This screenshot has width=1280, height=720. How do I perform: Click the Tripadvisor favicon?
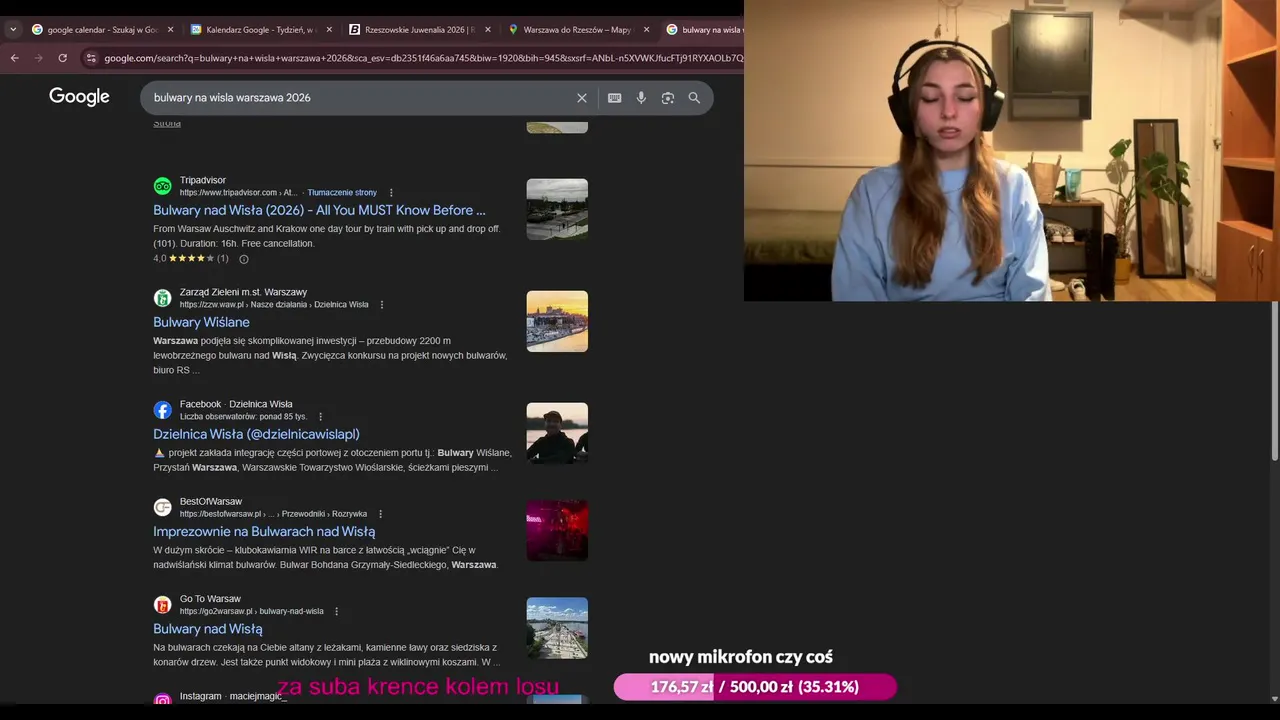click(162, 186)
